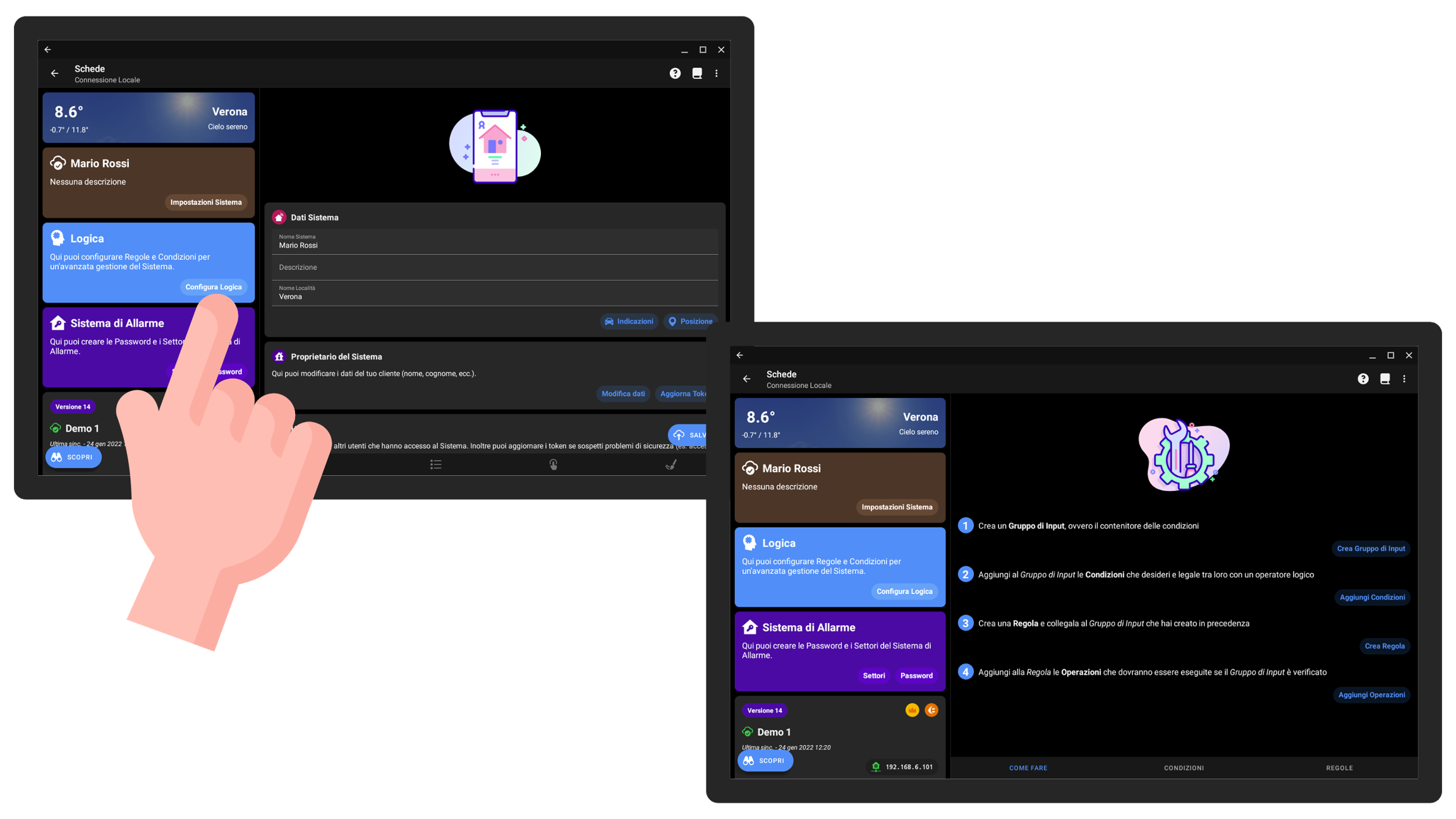Open Settori in the Sistema di Allarme card

click(873, 676)
